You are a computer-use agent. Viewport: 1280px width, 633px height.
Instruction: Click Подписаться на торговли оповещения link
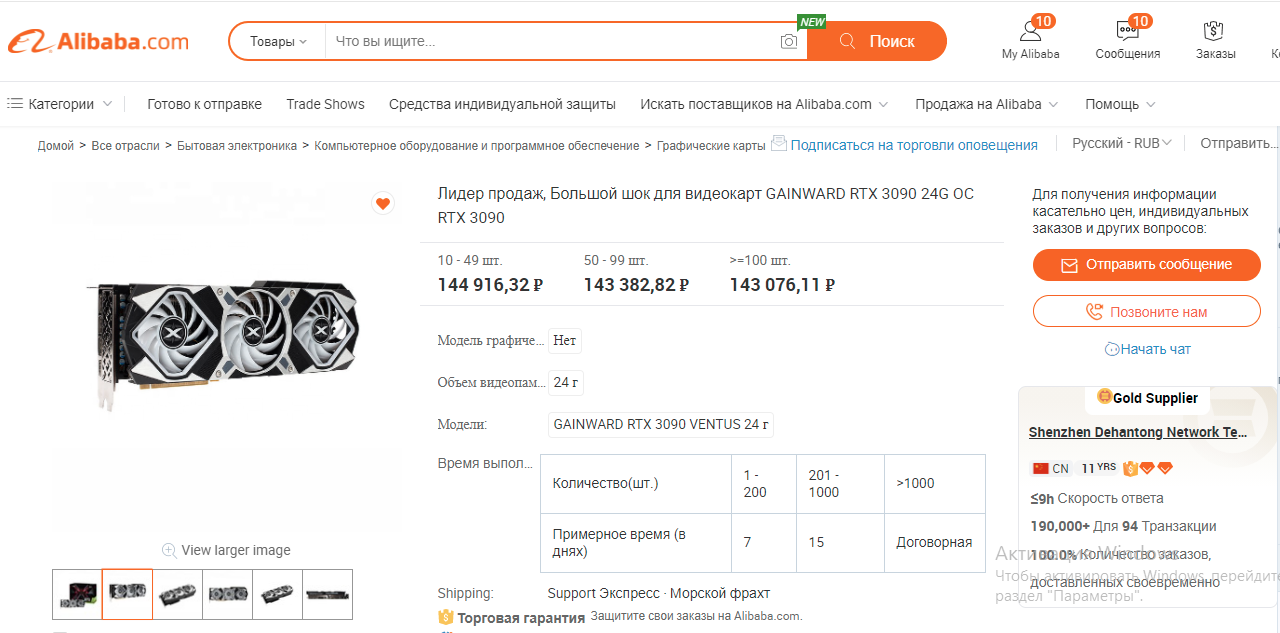point(914,145)
